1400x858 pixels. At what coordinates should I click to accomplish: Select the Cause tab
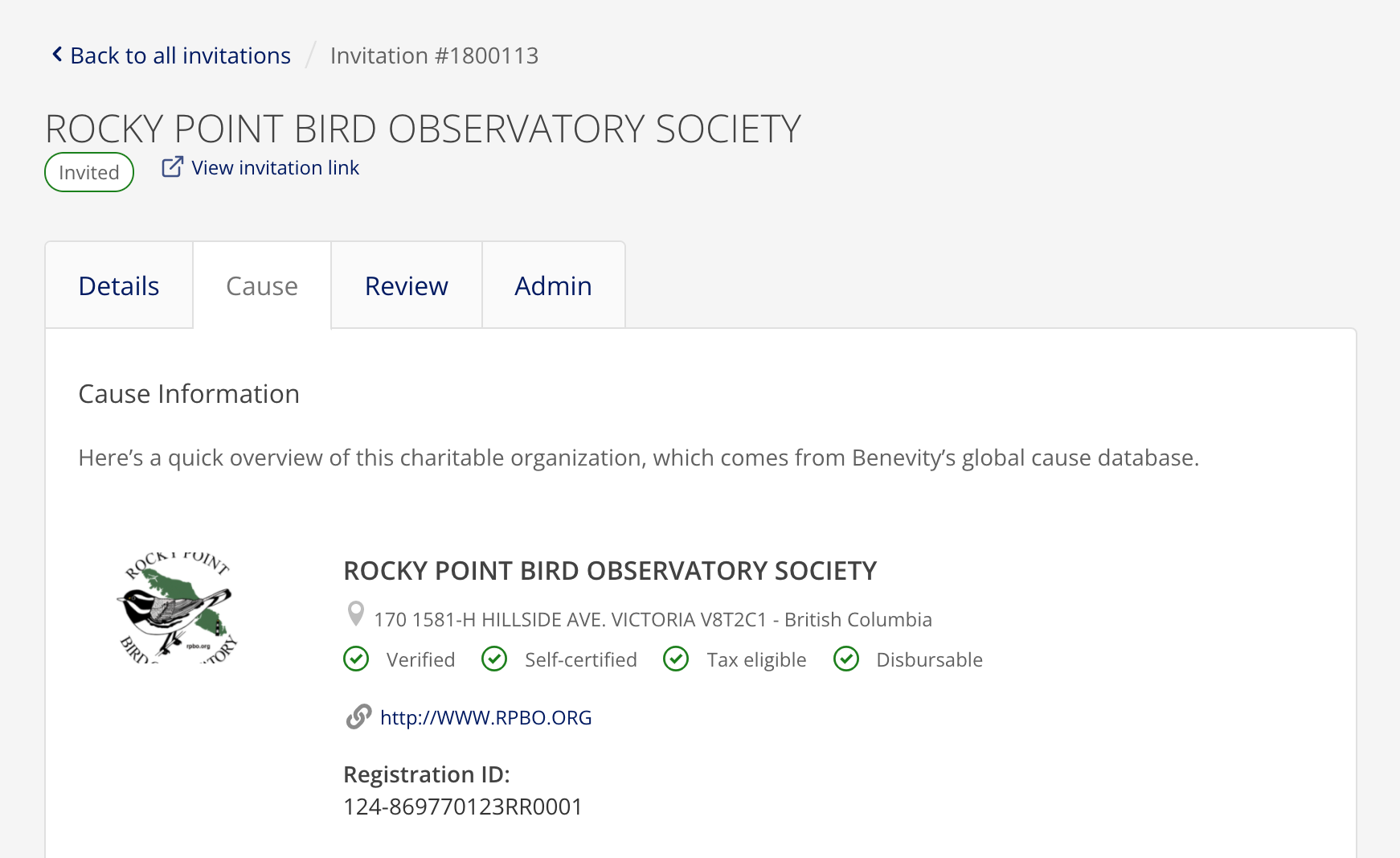[x=262, y=285]
